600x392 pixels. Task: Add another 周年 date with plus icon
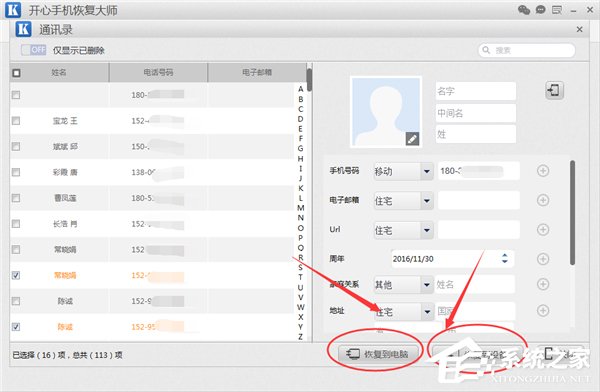543,259
